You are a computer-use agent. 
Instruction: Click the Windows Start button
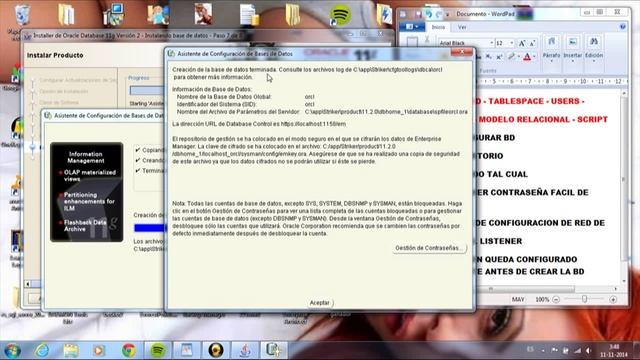12,350
